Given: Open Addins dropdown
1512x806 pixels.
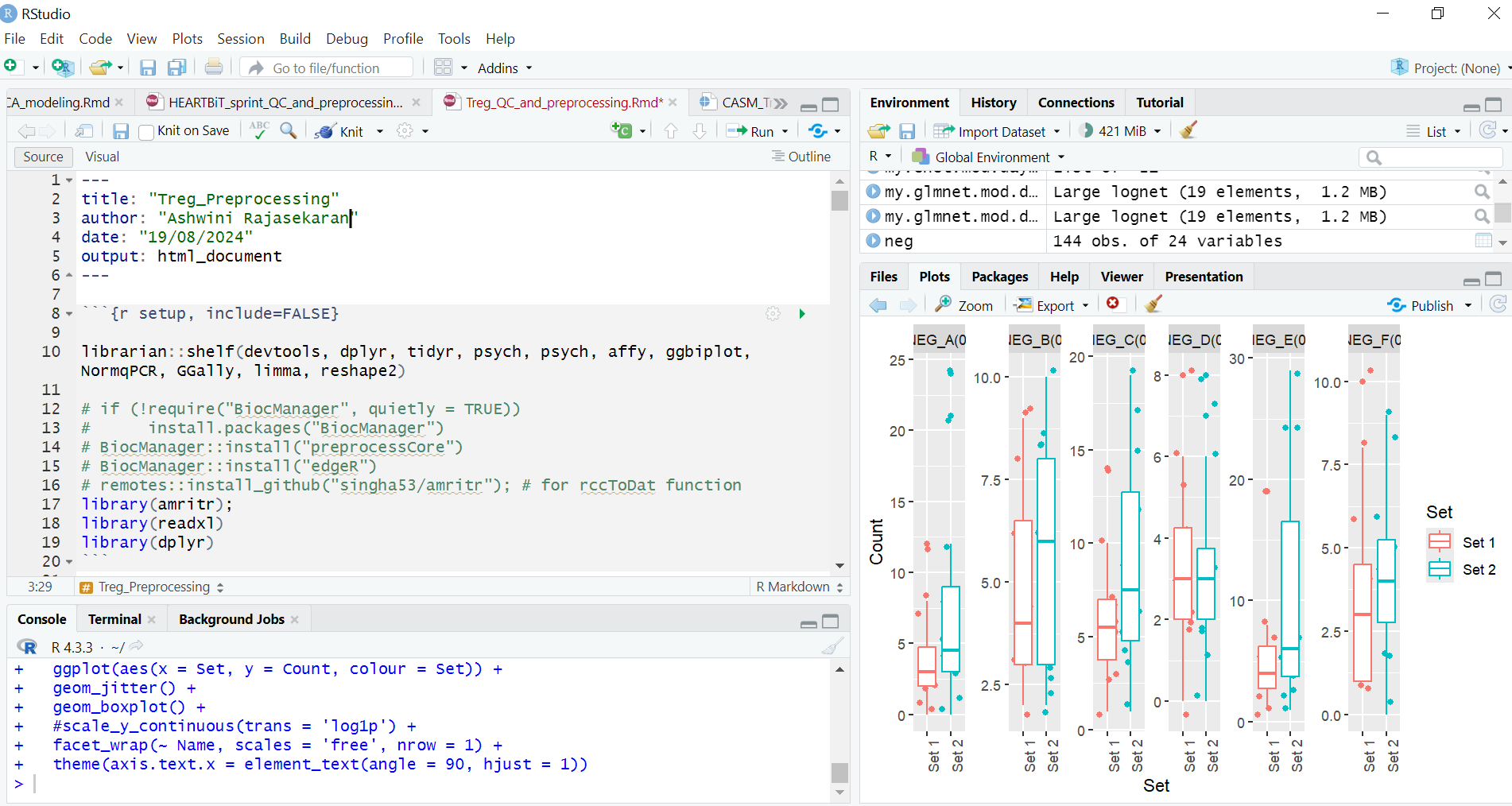Looking at the screenshot, I should coord(505,68).
